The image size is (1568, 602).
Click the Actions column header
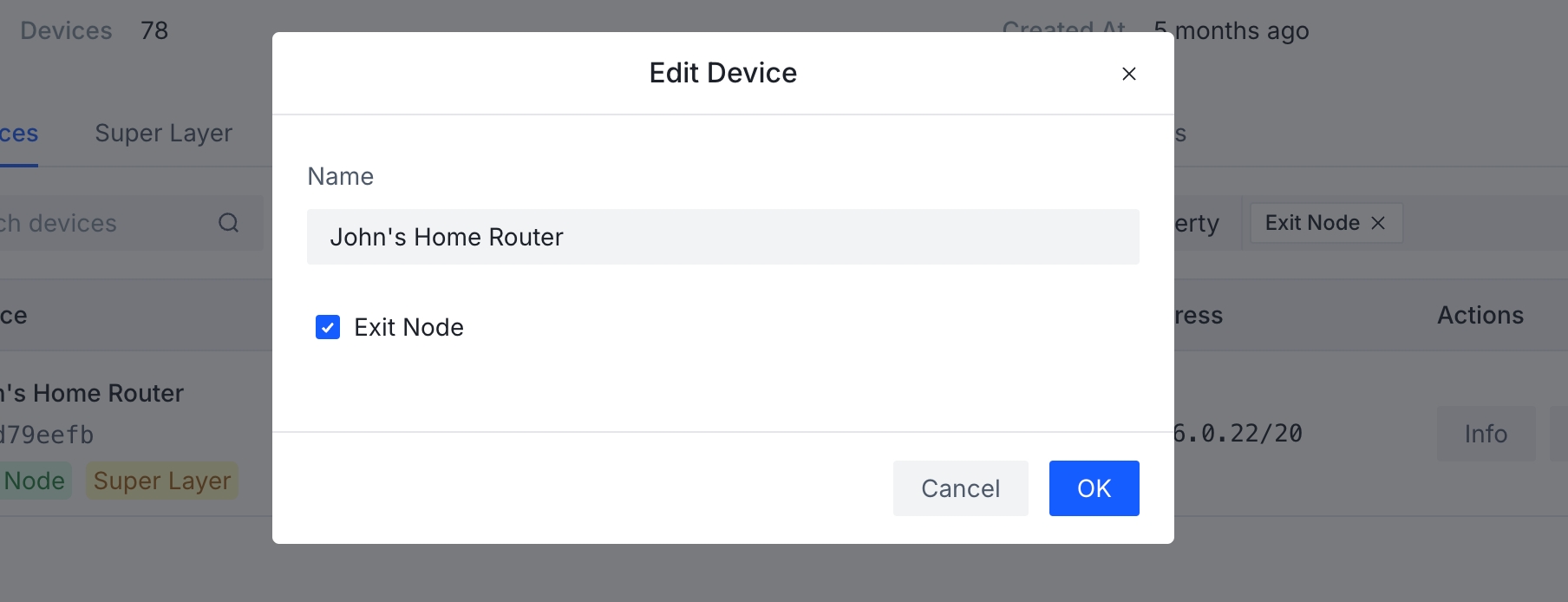pyautogui.click(x=1480, y=315)
